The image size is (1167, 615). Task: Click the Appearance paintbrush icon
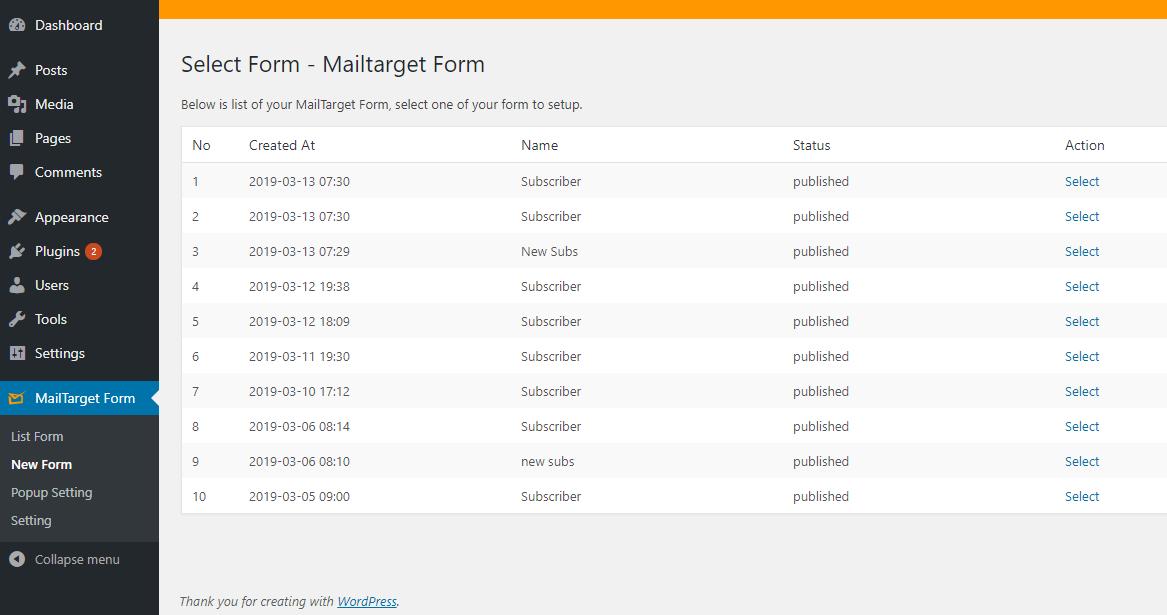click(x=17, y=217)
